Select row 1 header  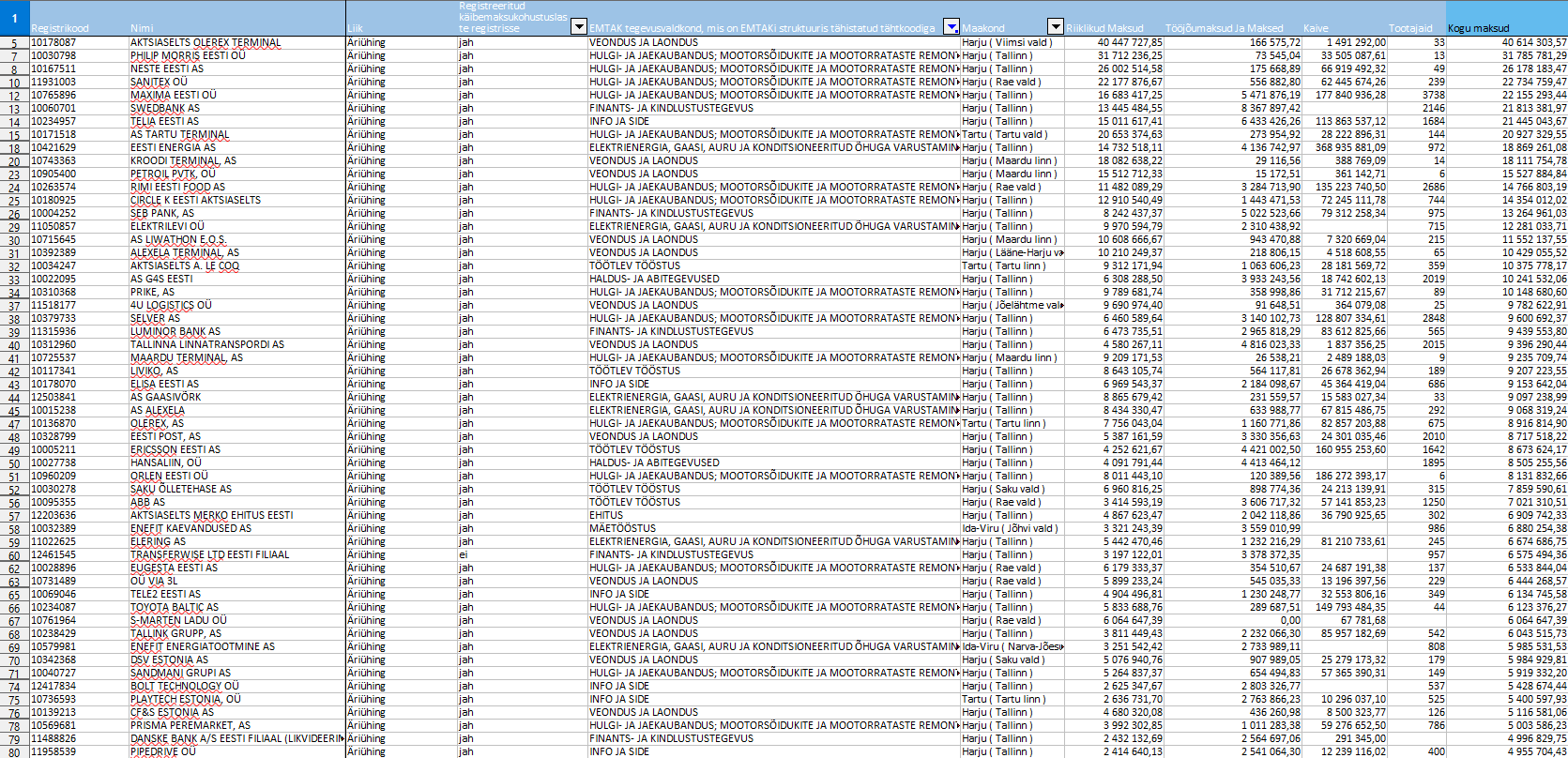14,18
